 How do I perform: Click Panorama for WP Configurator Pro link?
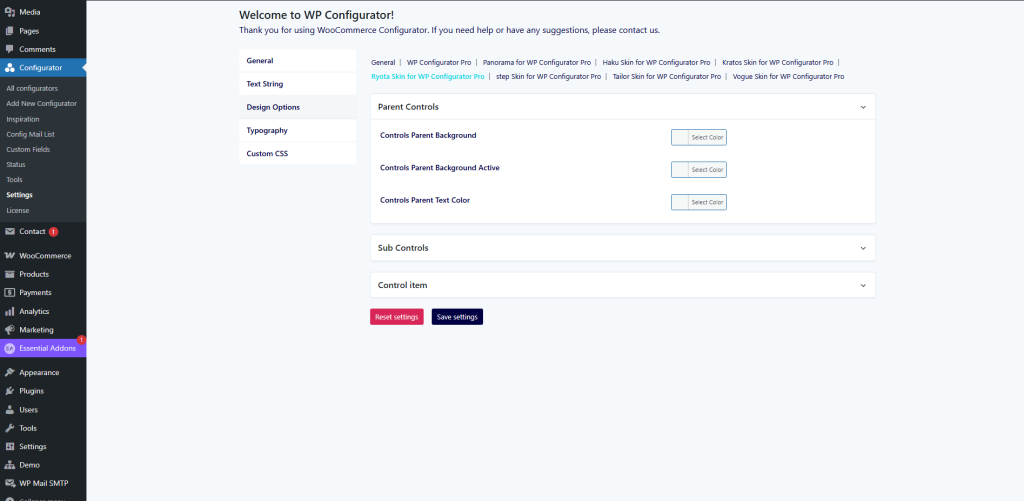tap(537, 63)
